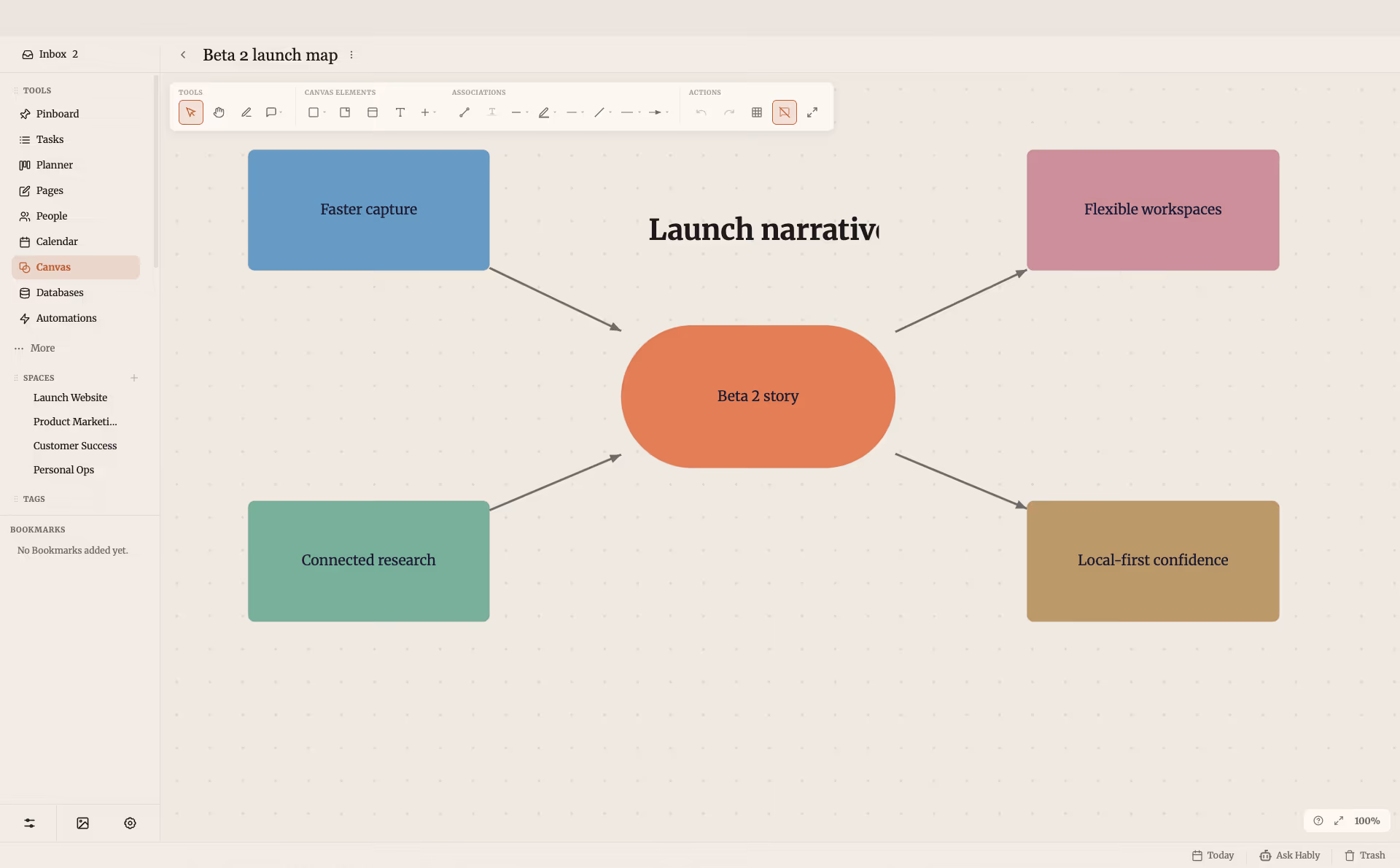This screenshot has width=1400, height=868.
Task: Go back using the left chevron
Action: tap(183, 55)
